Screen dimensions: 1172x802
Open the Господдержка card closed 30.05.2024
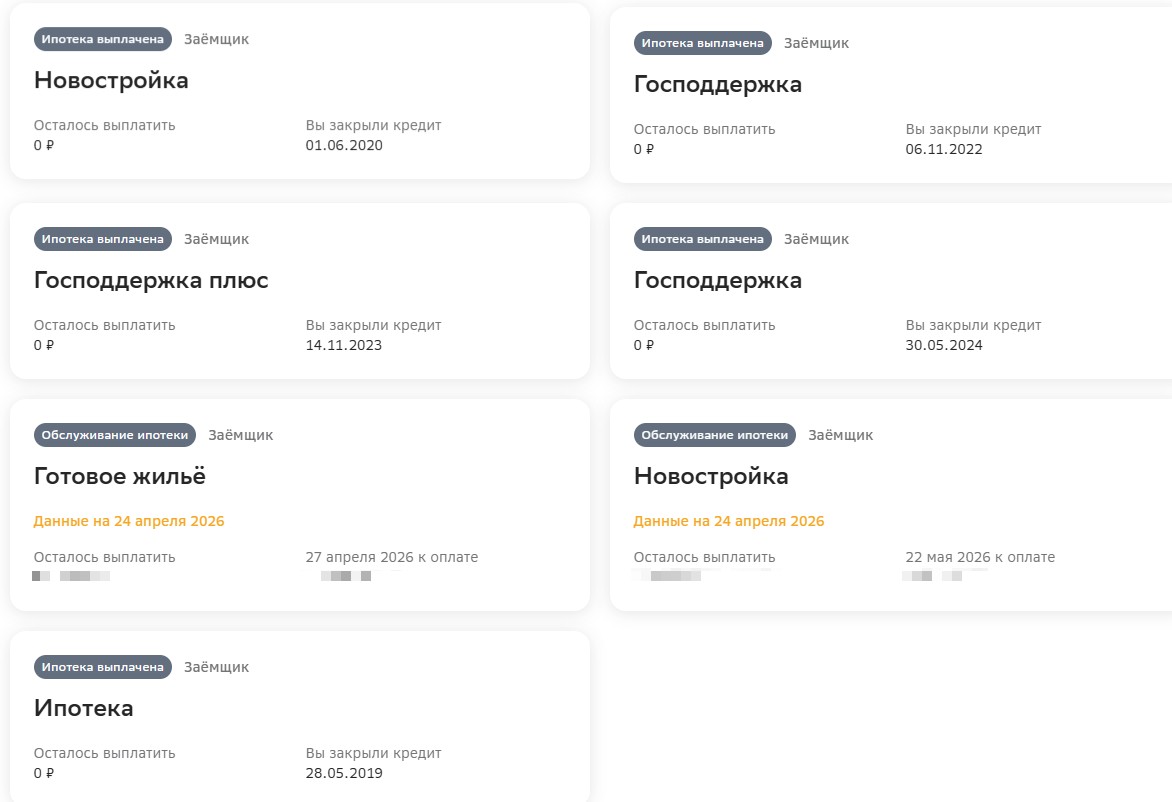(891, 291)
